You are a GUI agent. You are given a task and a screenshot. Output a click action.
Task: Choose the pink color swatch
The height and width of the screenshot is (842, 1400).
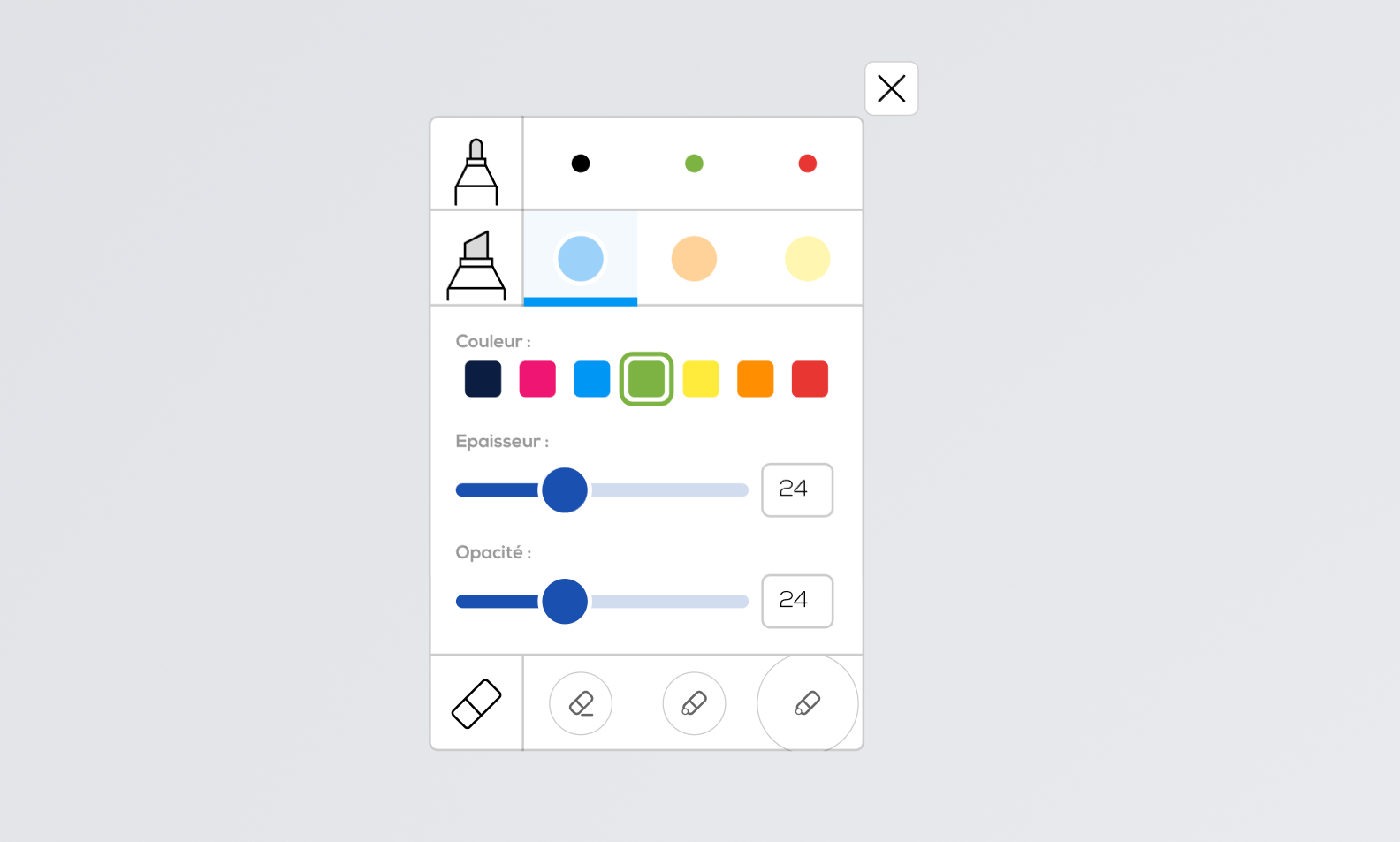pyautogui.click(x=537, y=379)
